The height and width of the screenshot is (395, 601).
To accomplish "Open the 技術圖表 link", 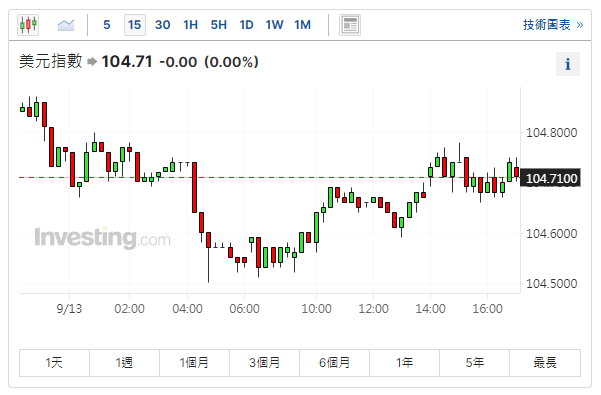I will pos(553,25).
